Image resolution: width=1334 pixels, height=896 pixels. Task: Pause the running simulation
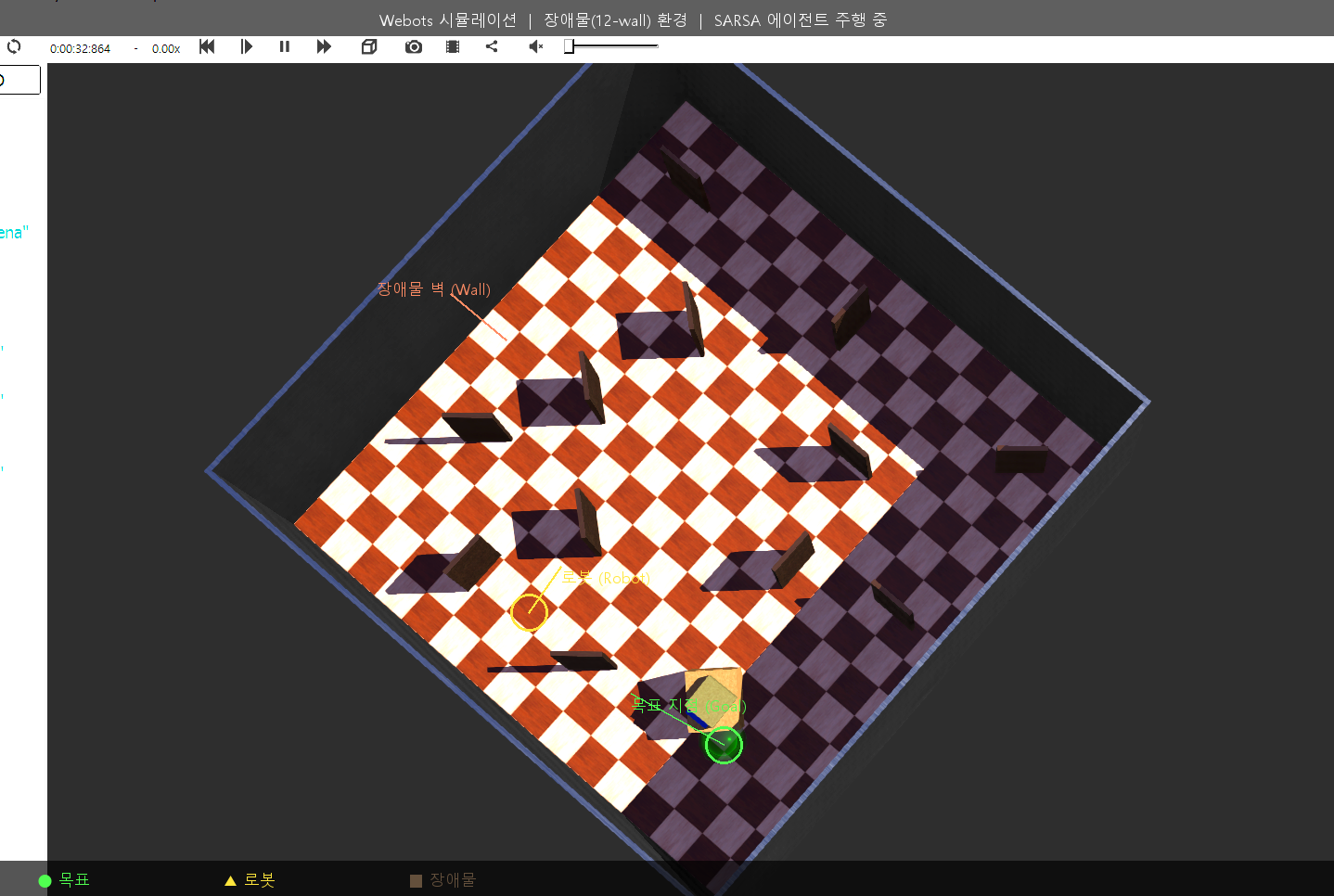click(285, 46)
